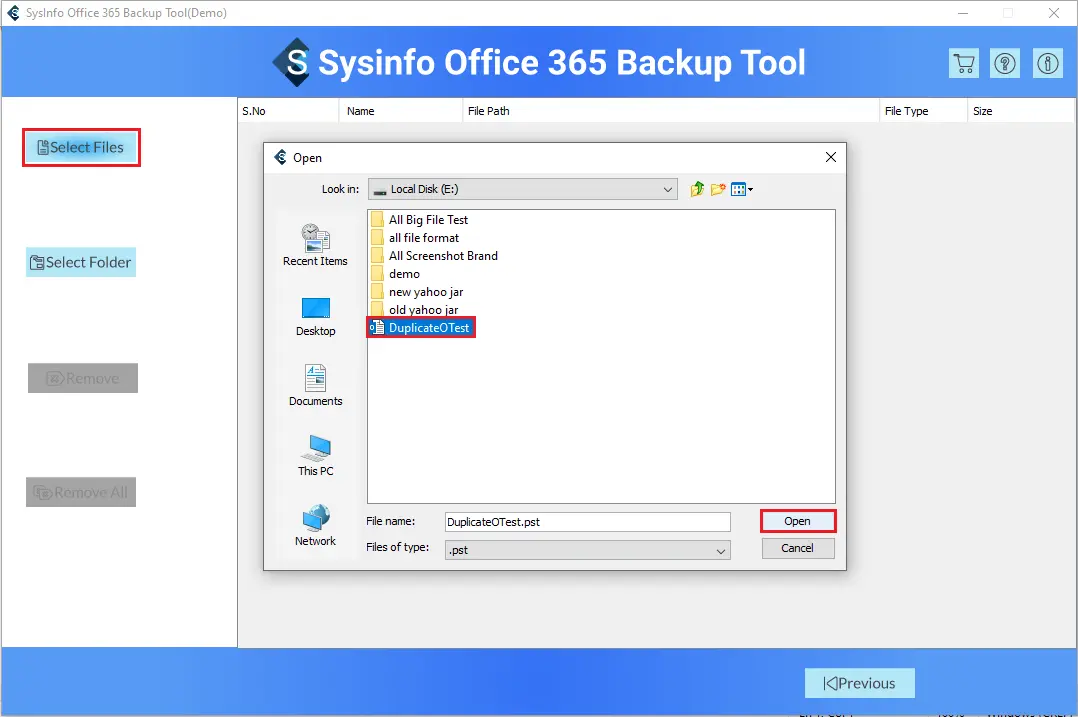Image resolution: width=1078 pixels, height=717 pixels.
Task: Select the new yahoo jar folder
Action: (x=417, y=291)
